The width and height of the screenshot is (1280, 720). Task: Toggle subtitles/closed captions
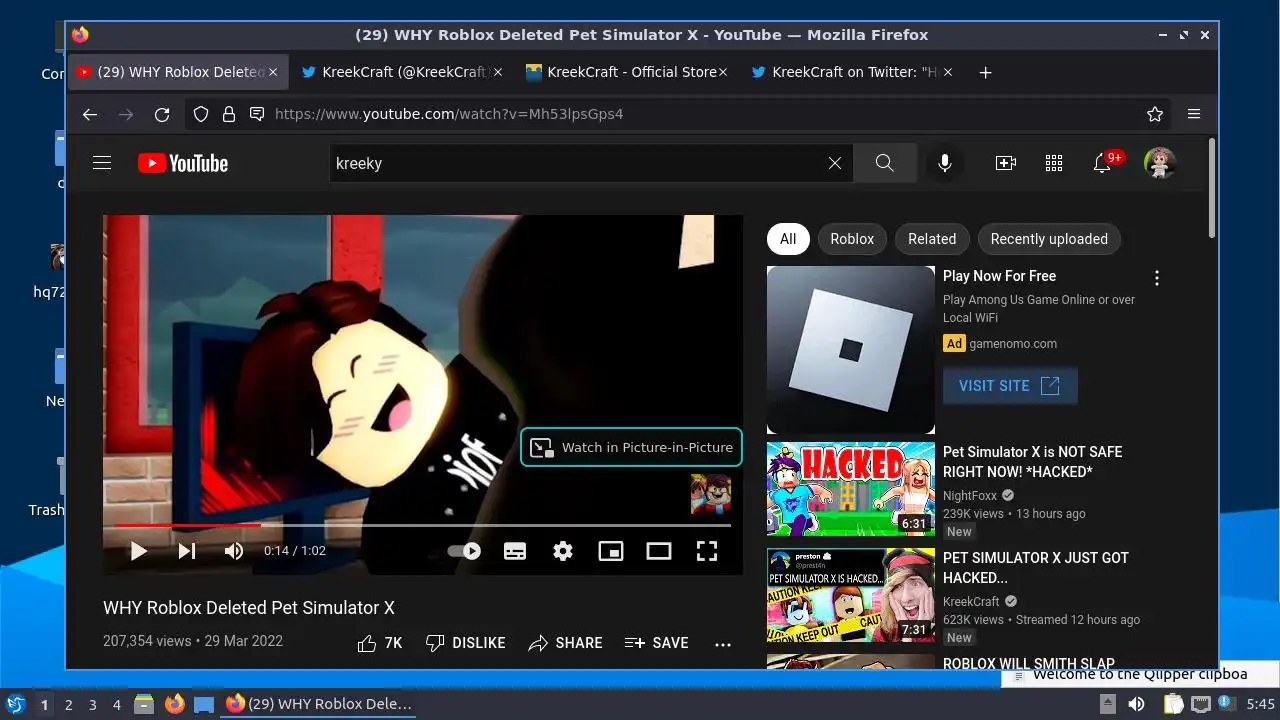(515, 551)
